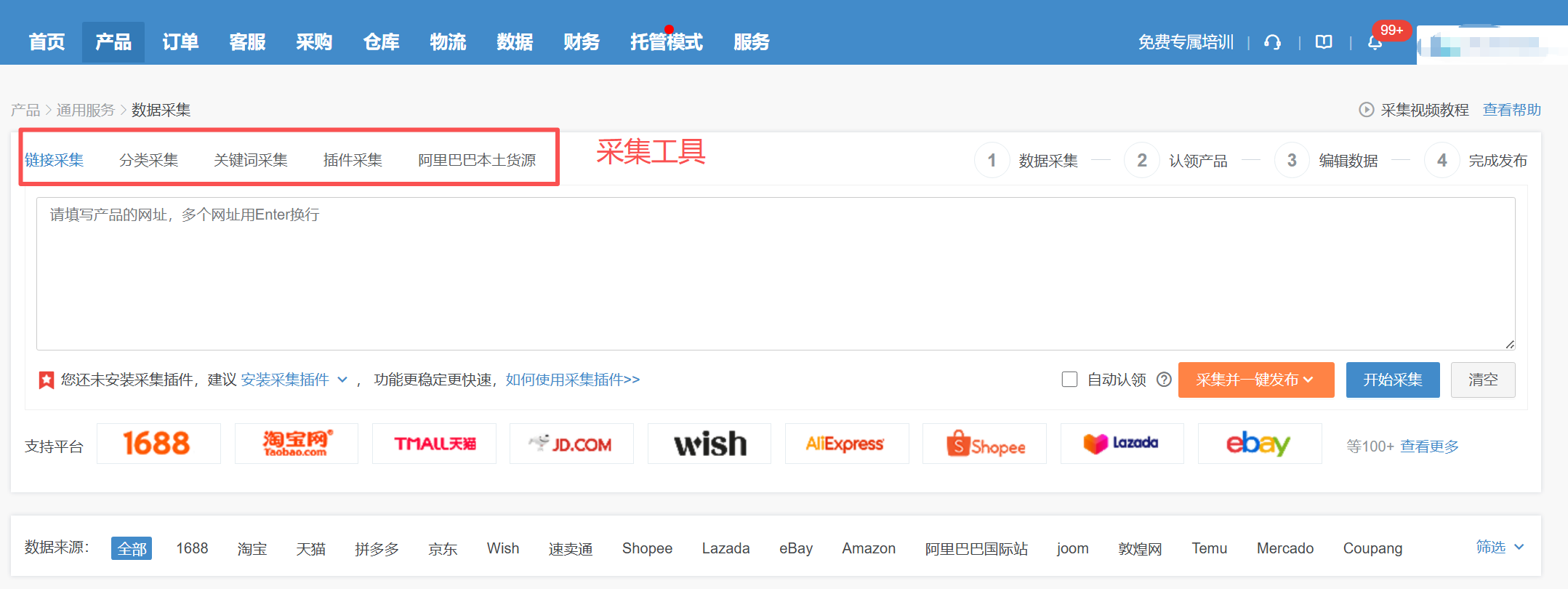Click the 通用服务 breadcrumb
The width and height of the screenshot is (1568, 589).
point(86,110)
